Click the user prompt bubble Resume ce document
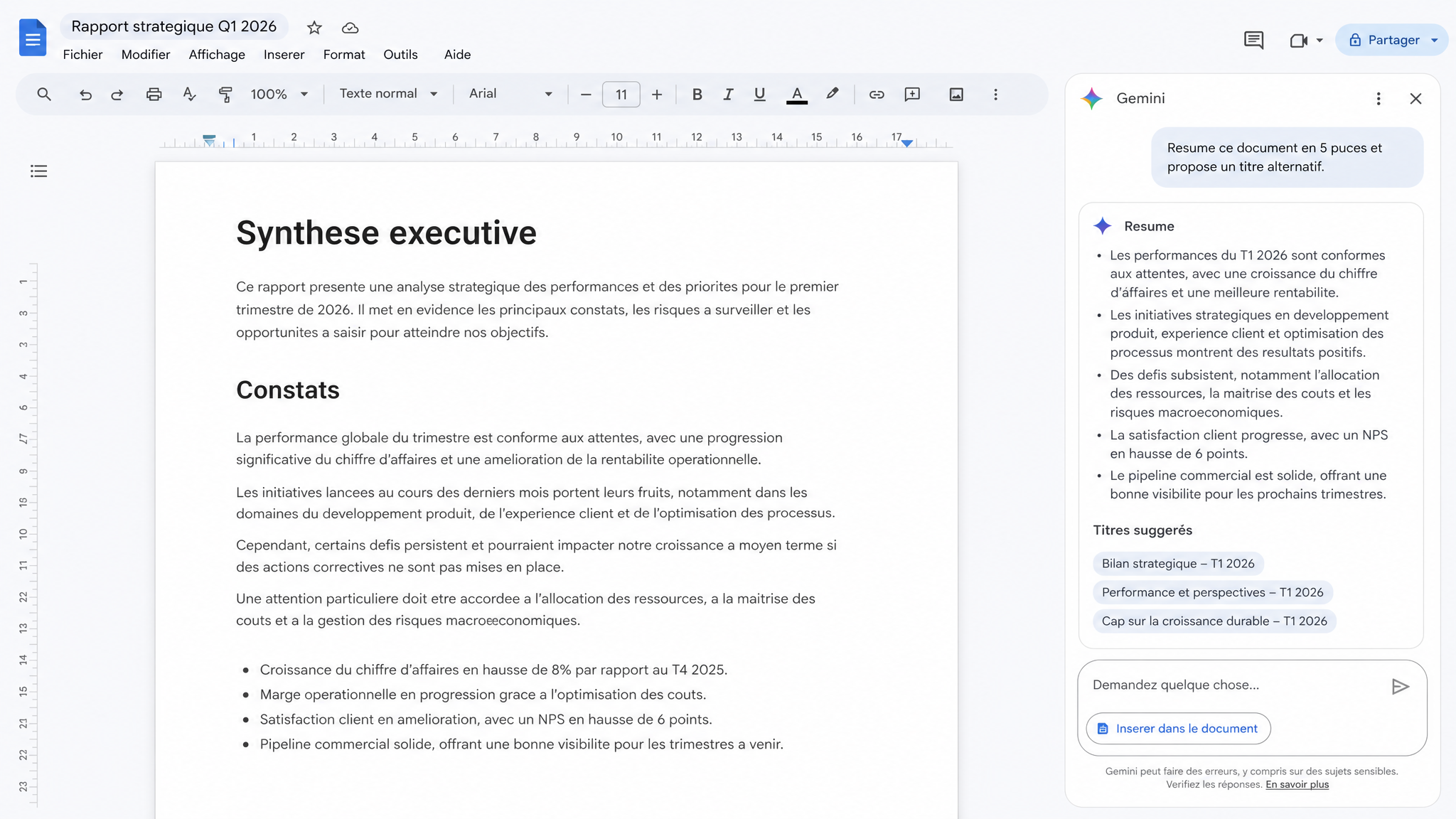 tap(1287, 157)
